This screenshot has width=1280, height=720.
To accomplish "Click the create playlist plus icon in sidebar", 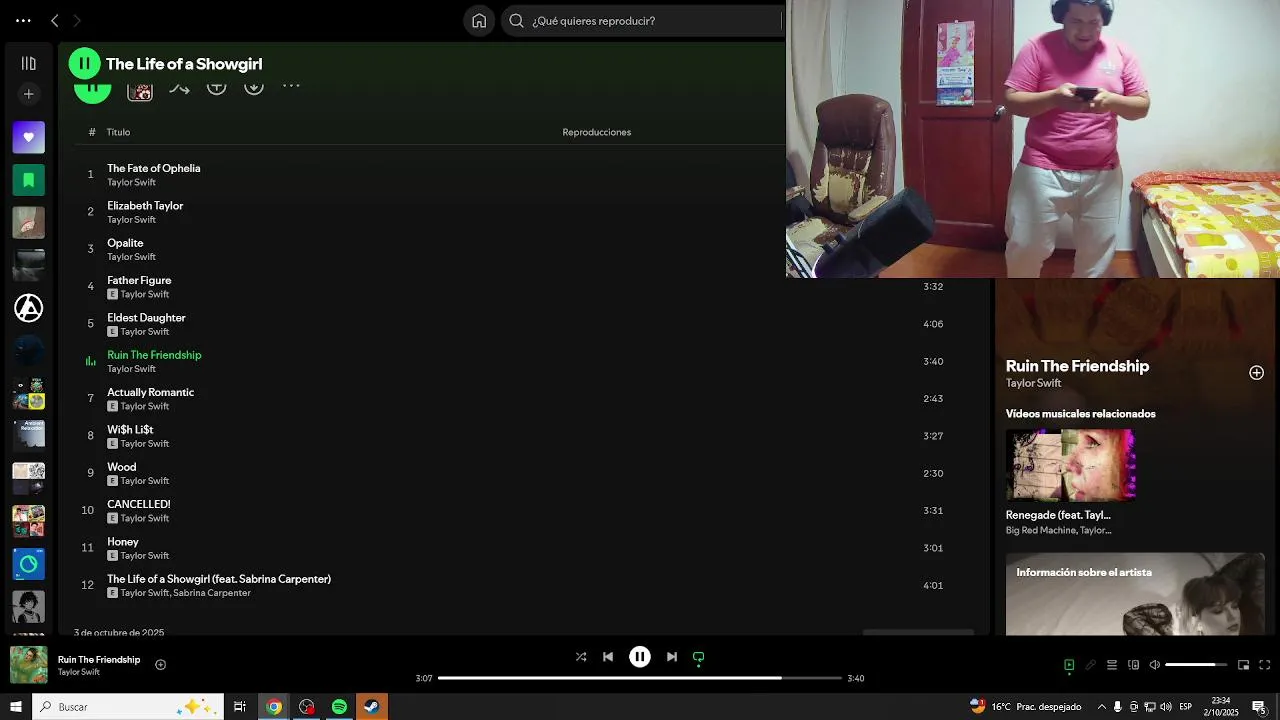I will click(28, 94).
